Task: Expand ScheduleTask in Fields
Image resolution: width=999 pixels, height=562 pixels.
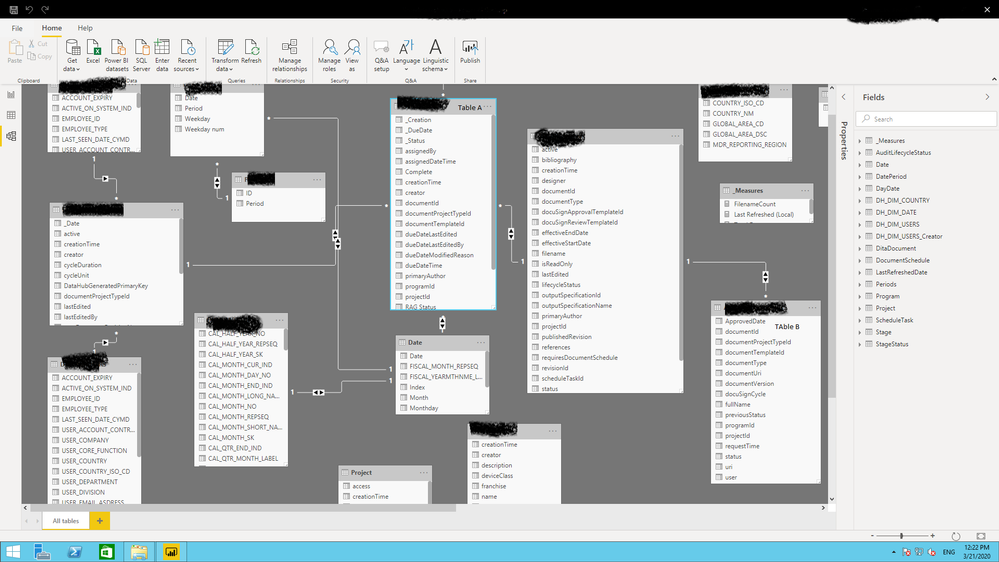Action: (x=859, y=321)
